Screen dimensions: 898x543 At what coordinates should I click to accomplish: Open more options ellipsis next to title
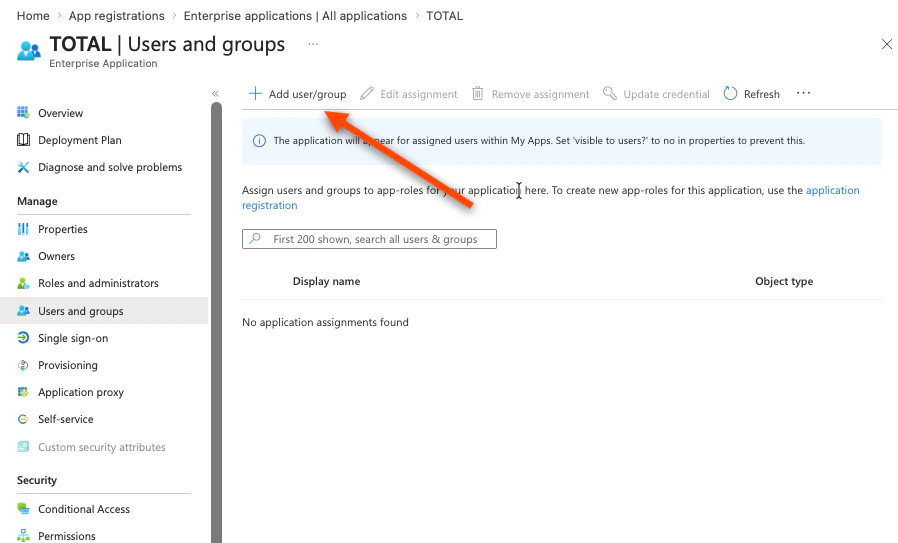313,44
